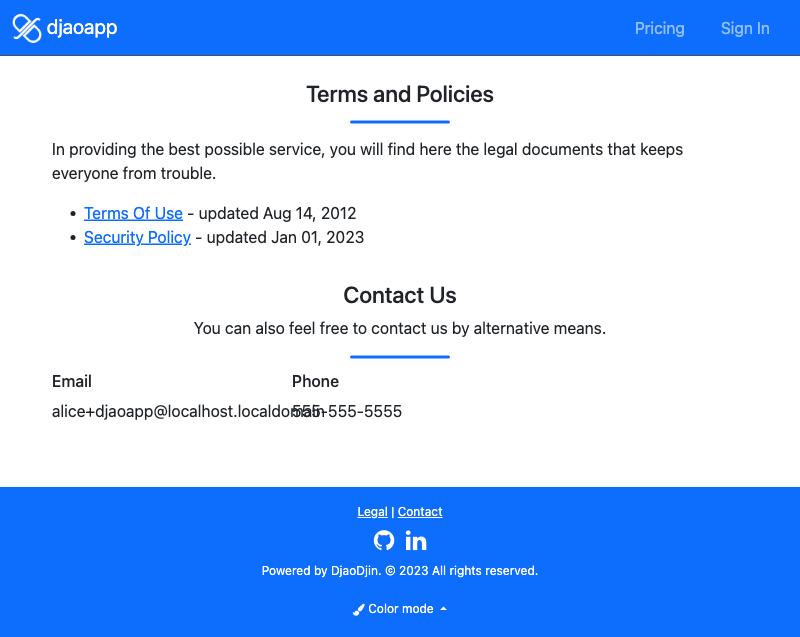Screen dimensions: 800x637
Task: Go to Sign In in navbar
Action: coord(745,29)
